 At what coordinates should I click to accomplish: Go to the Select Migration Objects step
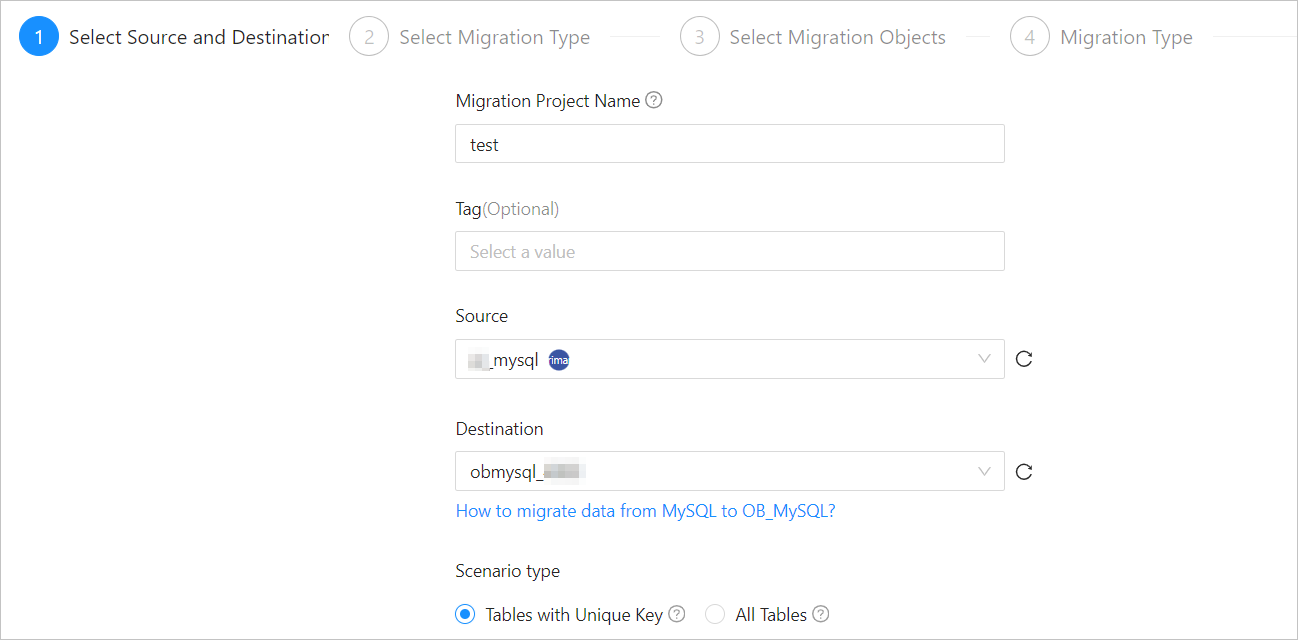coord(838,36)
